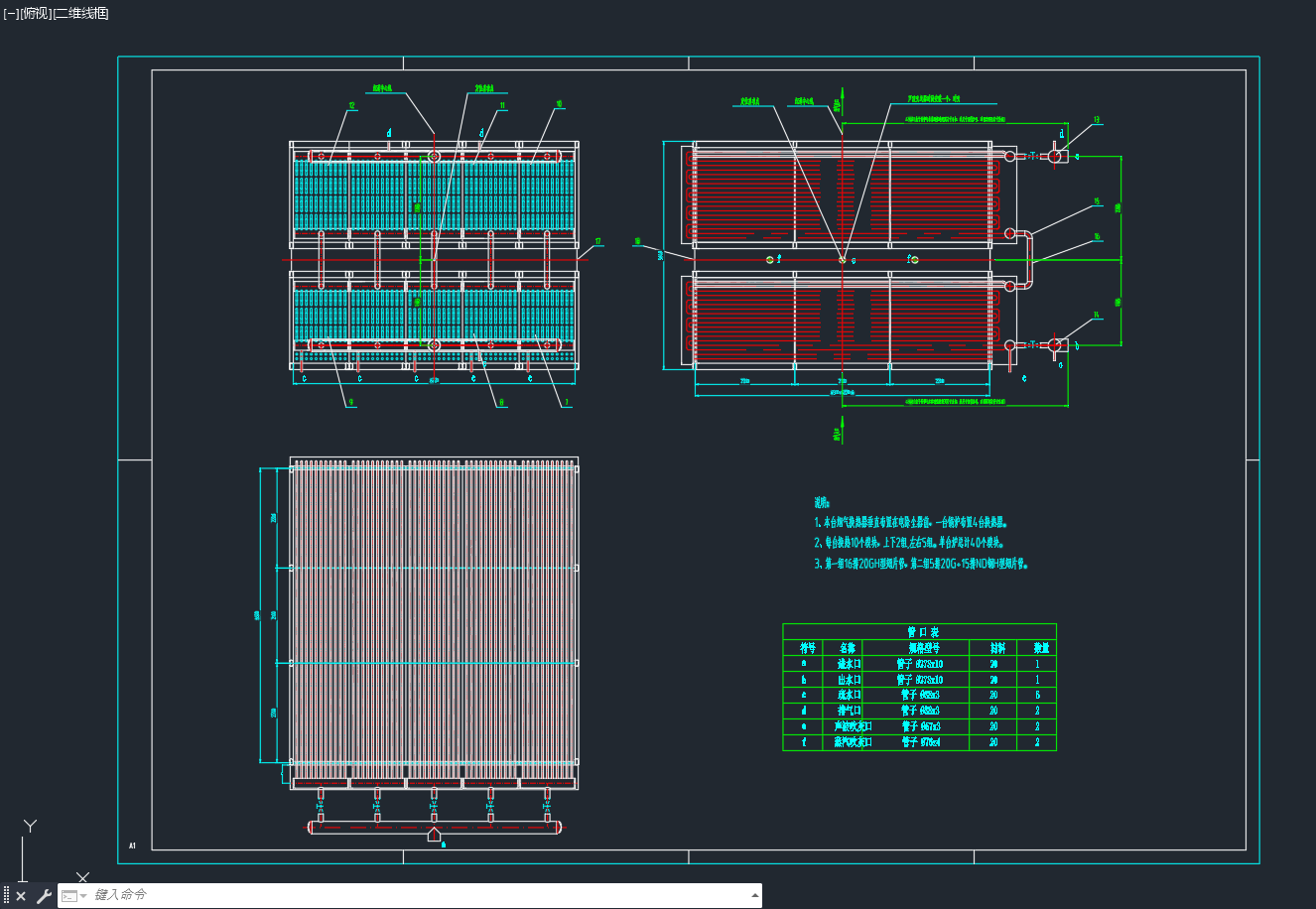Select the quantity cell in 疏水口 row
The width and height of the screenshot is (1316, 909).
tap(1038, 695)
